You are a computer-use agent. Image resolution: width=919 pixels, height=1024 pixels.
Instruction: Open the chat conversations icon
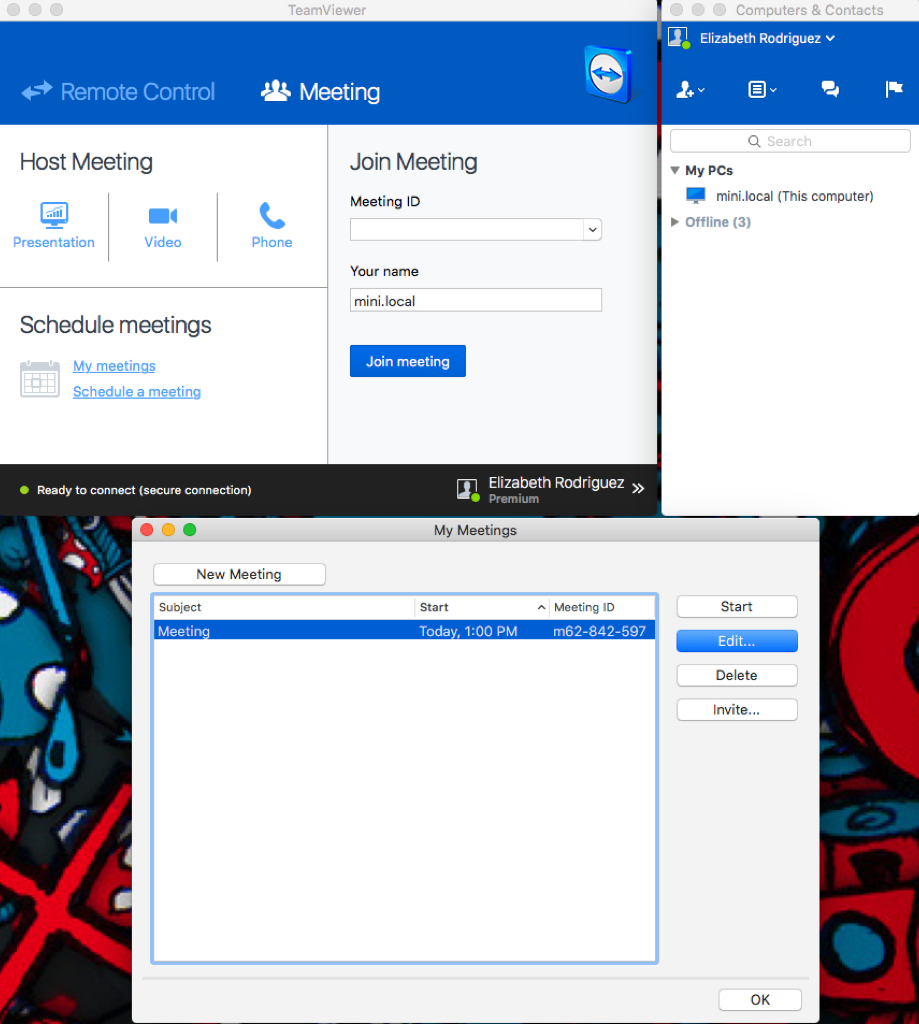click(830, 89)
